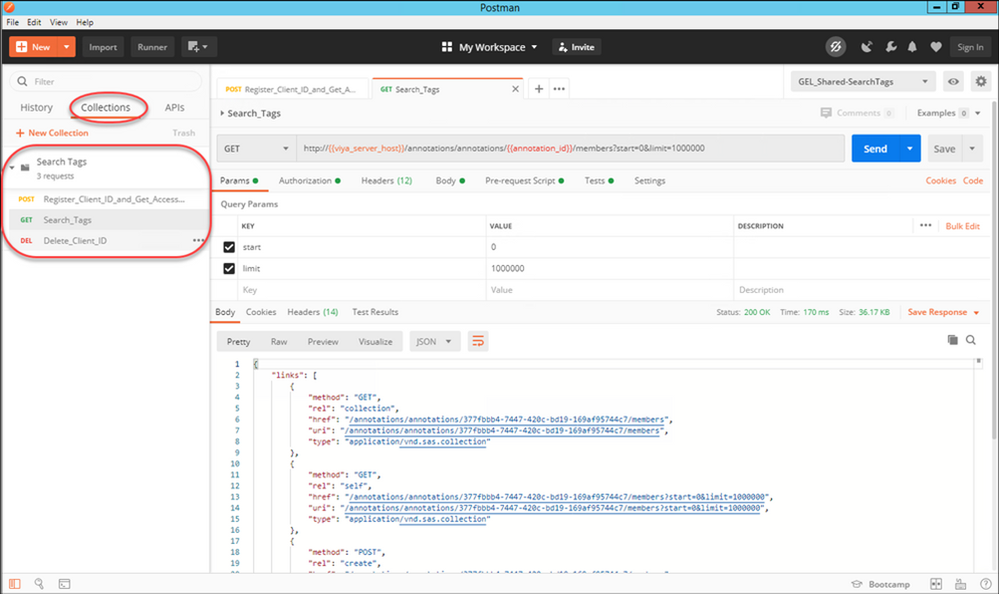Search the response body magnifier icon
This screenshot has width=999, height=594.
tap(970, 340)
